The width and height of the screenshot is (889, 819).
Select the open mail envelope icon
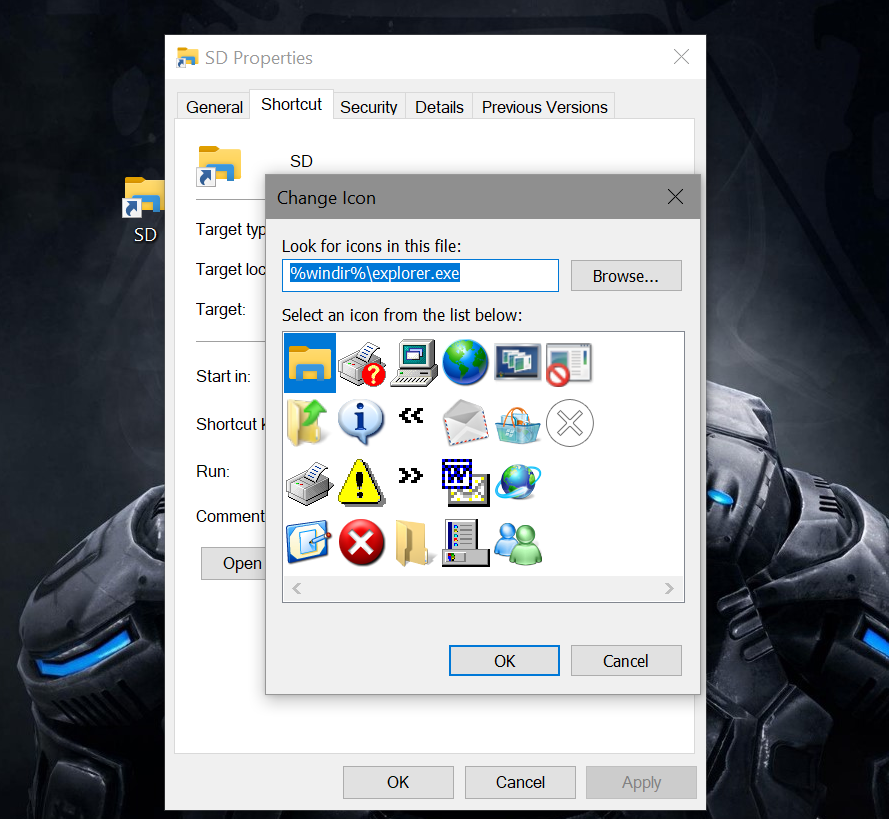point(465,422)
